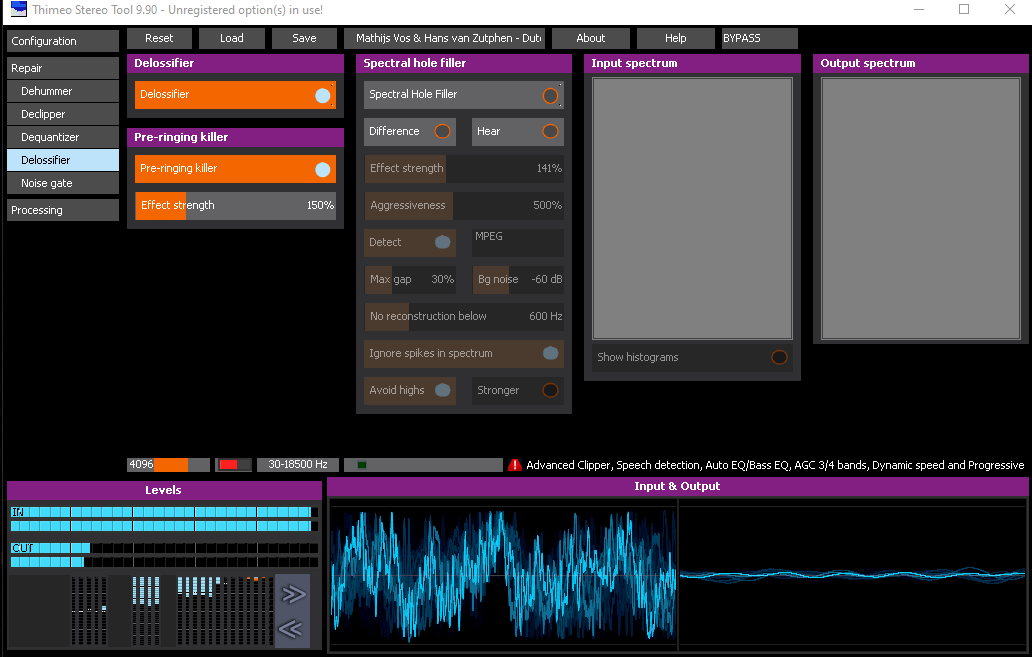The width and height of the screenshot is (1032, 657).
Task: Click the IN level meter
Action: click(165, 519)
